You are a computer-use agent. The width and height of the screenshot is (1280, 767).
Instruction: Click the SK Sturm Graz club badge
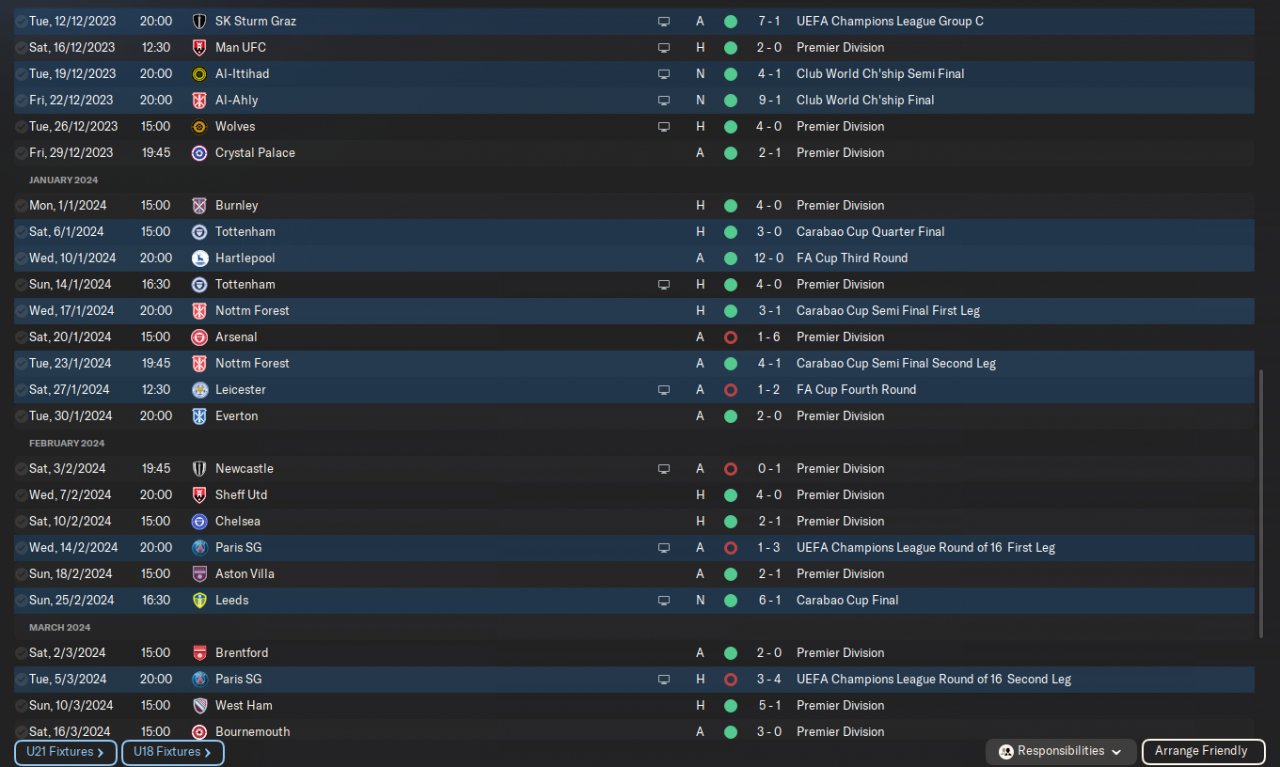pyautogui.click(x=199, y=21)
